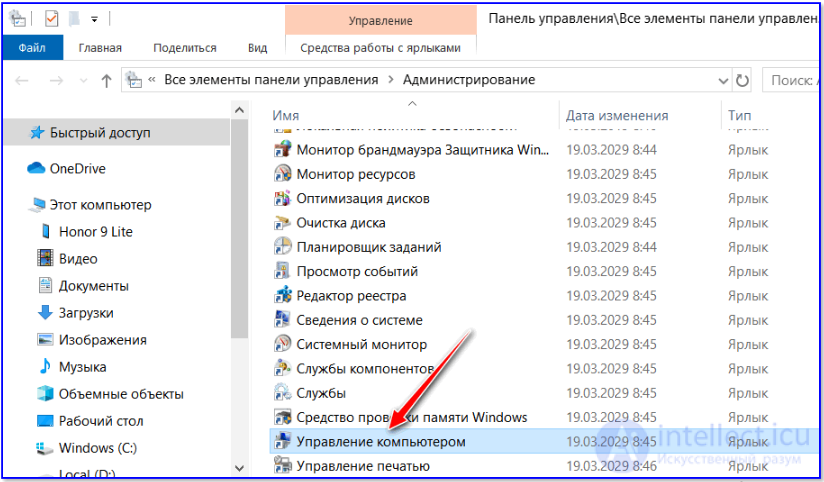Click the Поиск search field

(792, 80)
